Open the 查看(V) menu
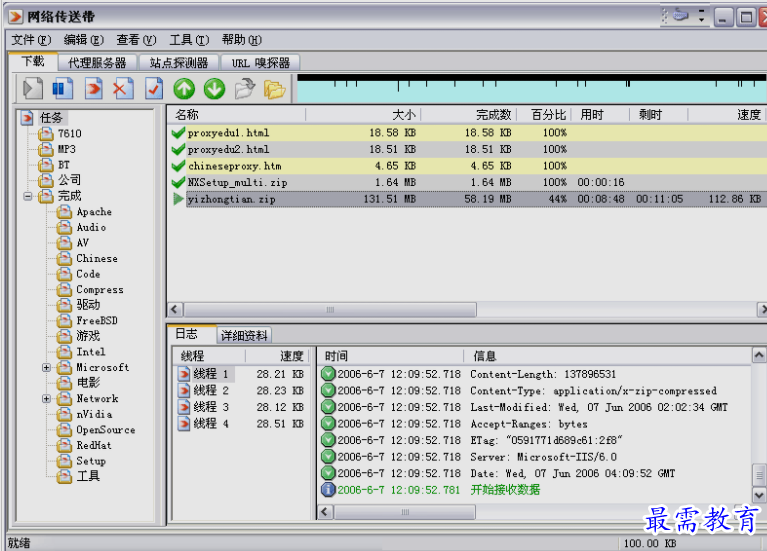The height and width of the screenshot is (551, 767). coord(136,40)
